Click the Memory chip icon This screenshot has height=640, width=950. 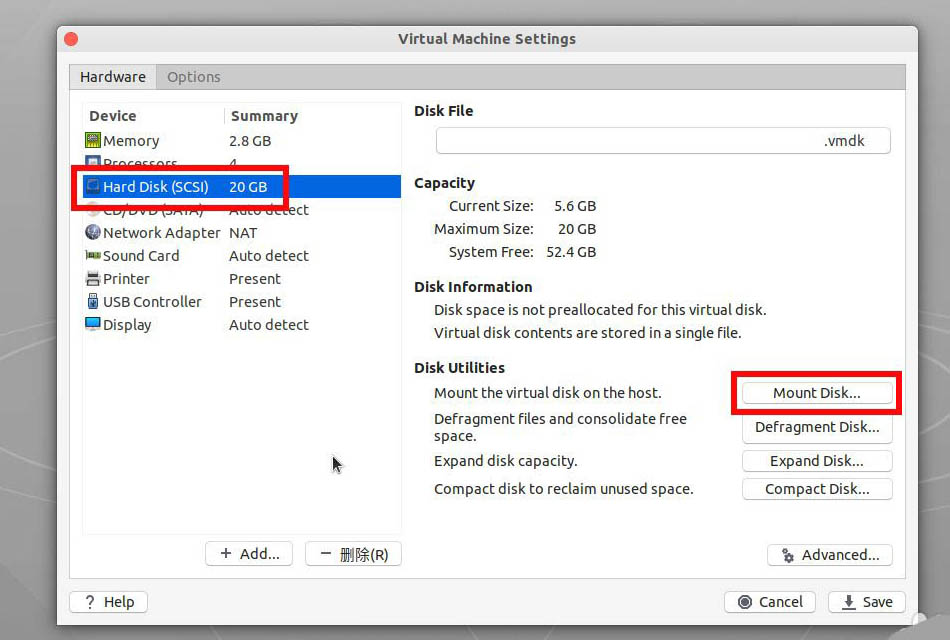coord(93,141)
